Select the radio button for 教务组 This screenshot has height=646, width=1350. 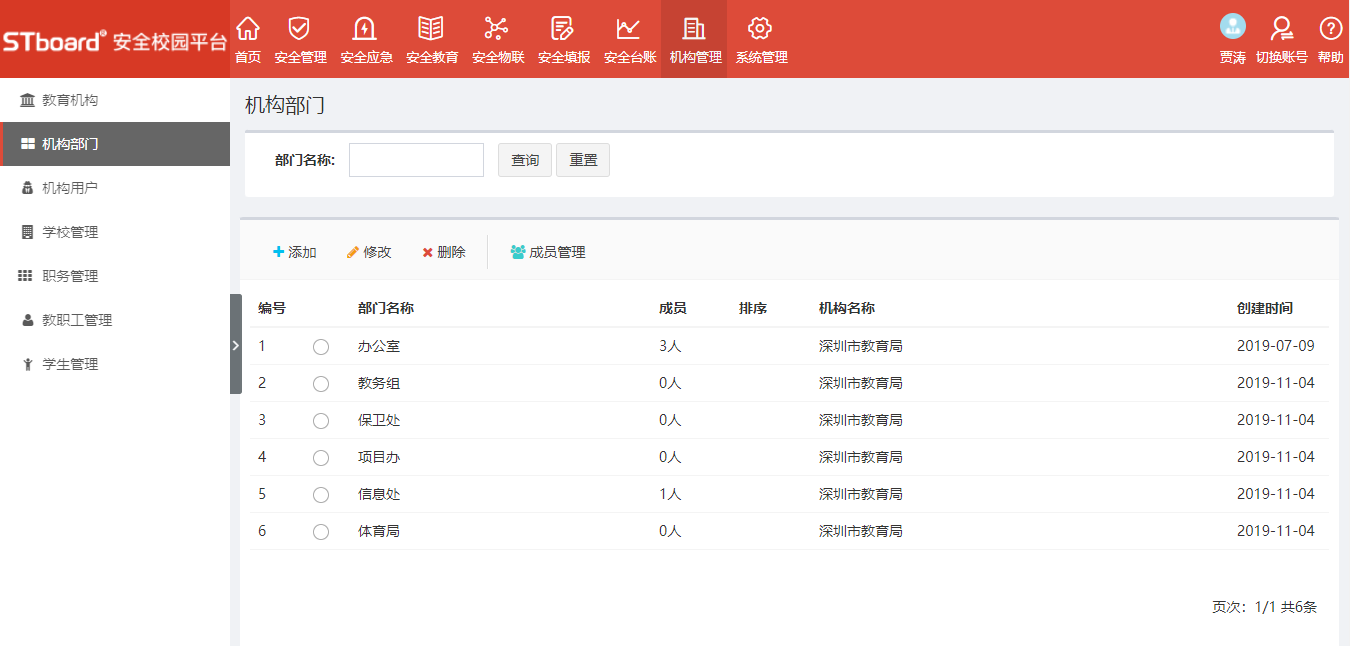pos(321,384)
